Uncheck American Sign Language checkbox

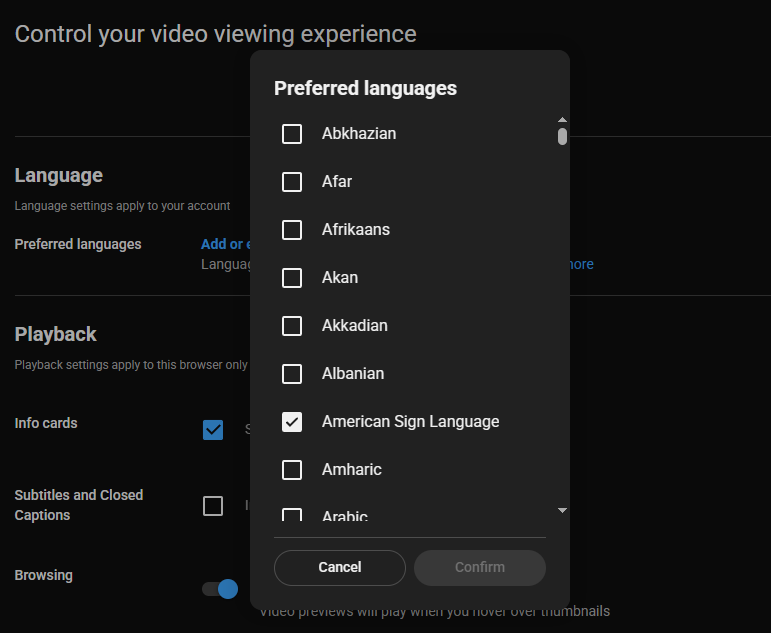292,422
